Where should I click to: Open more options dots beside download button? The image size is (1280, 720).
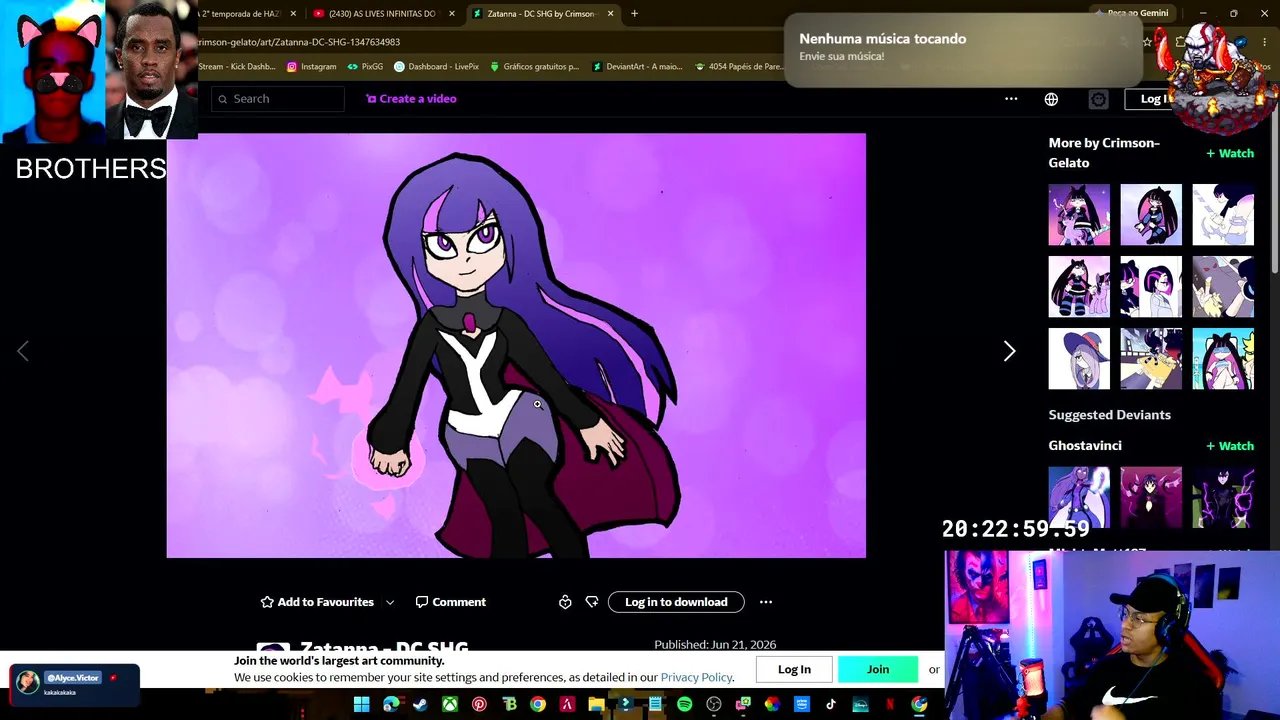(x=766, y=602)
